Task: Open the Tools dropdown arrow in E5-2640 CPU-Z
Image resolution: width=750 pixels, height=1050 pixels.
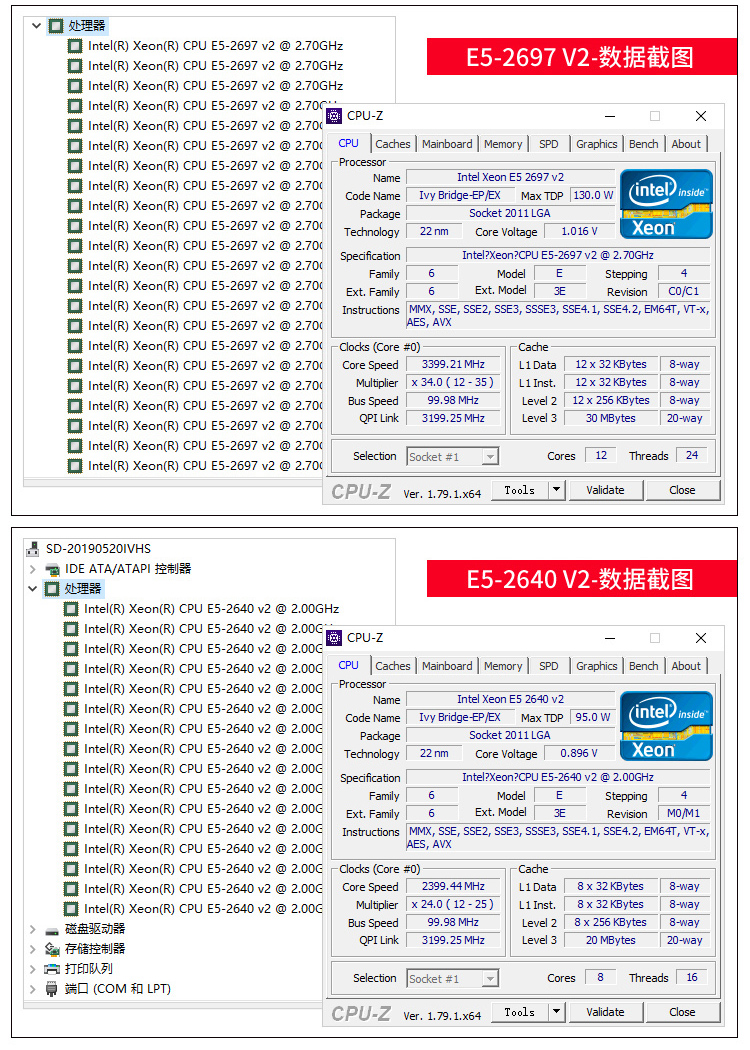Action: (x=556, y=1012)
